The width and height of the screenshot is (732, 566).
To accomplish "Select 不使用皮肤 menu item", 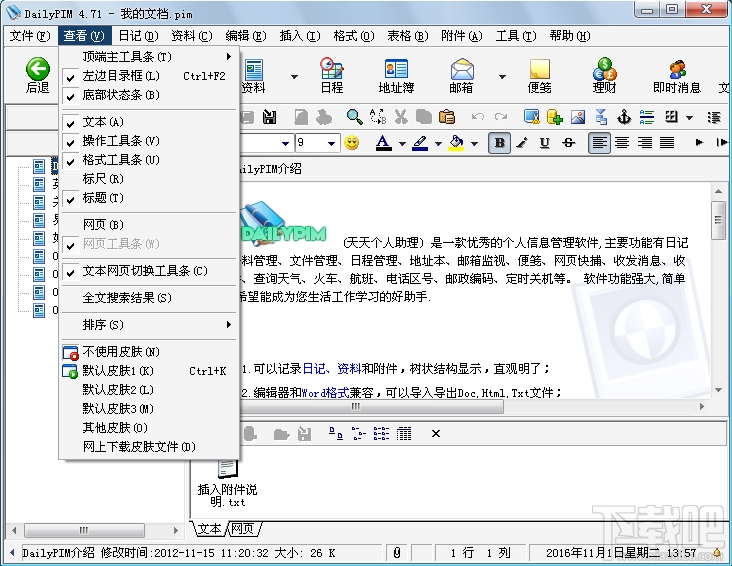I will [149, 352].
